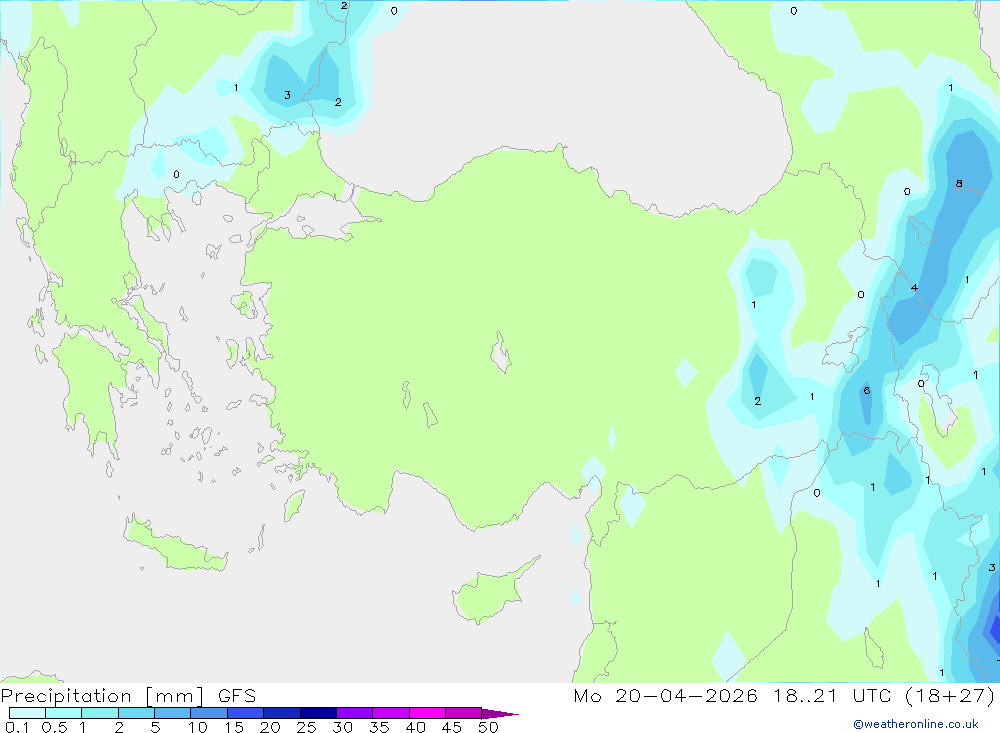Click the precipitation value '6' on the map
Viewport: 1000px width, 733px height.
click(866, 390)
